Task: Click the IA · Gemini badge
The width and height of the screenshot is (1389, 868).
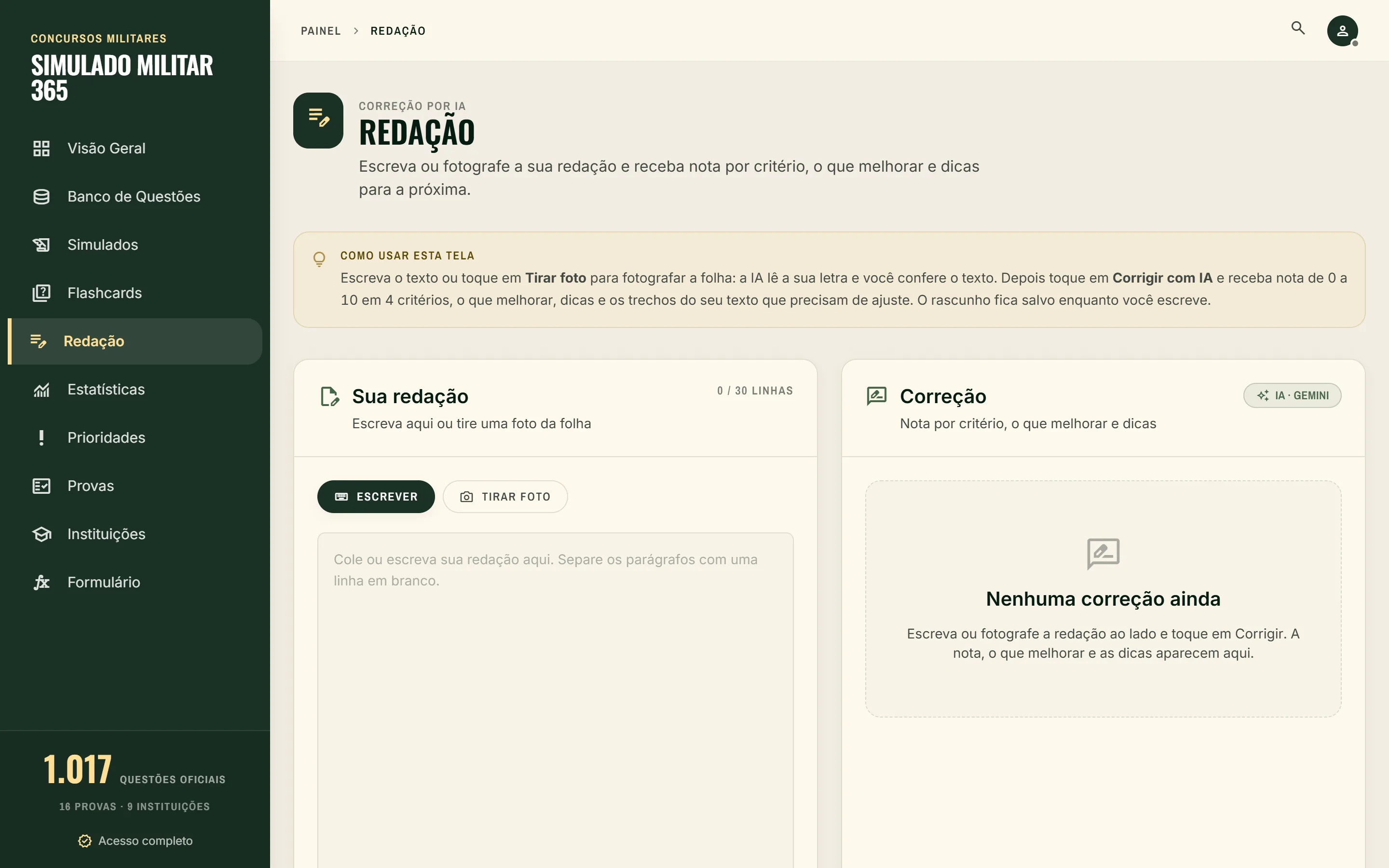Action: pyautogui.click(x=1292, y=395)
